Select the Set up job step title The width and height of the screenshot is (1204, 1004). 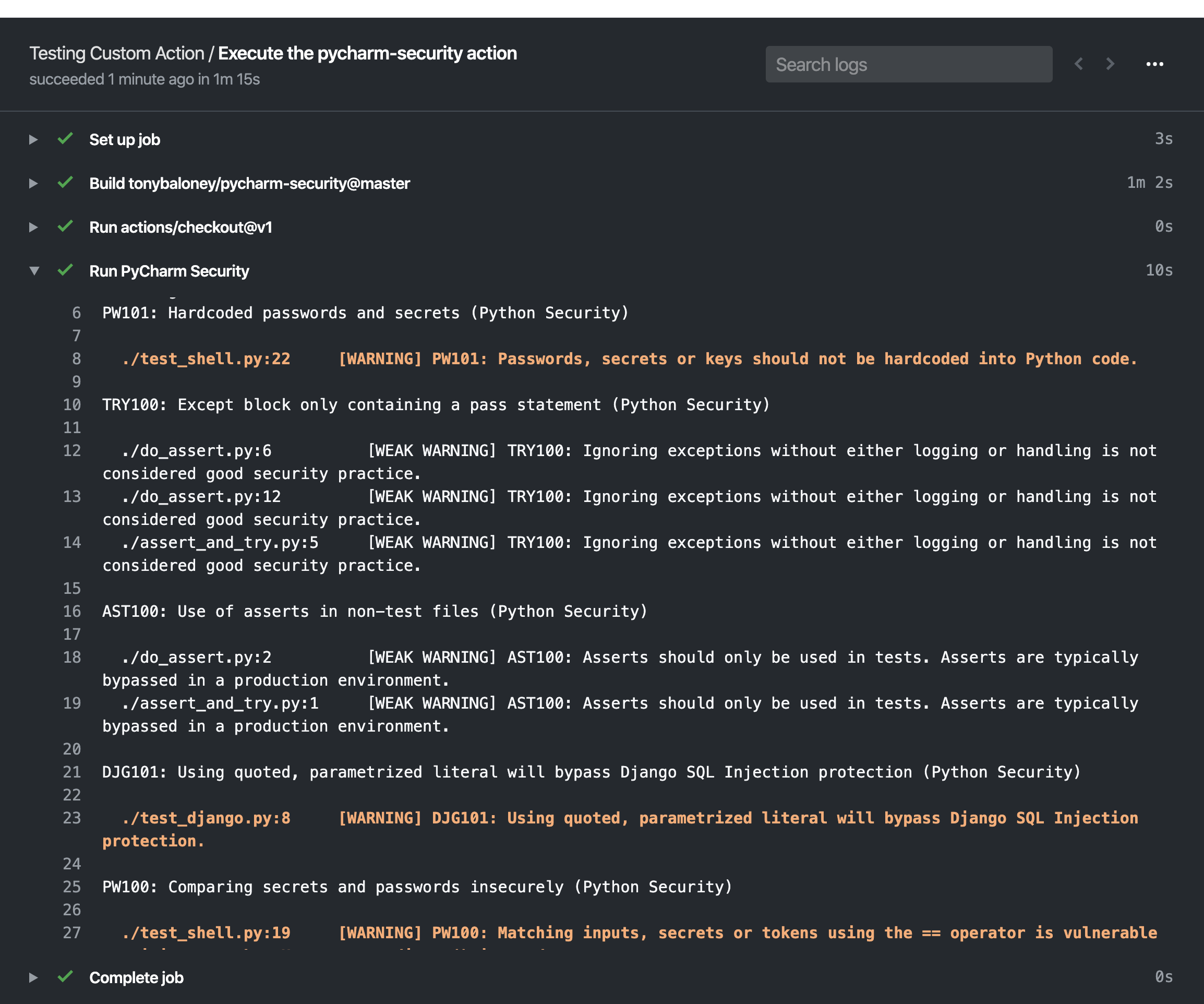coord(124,139)
